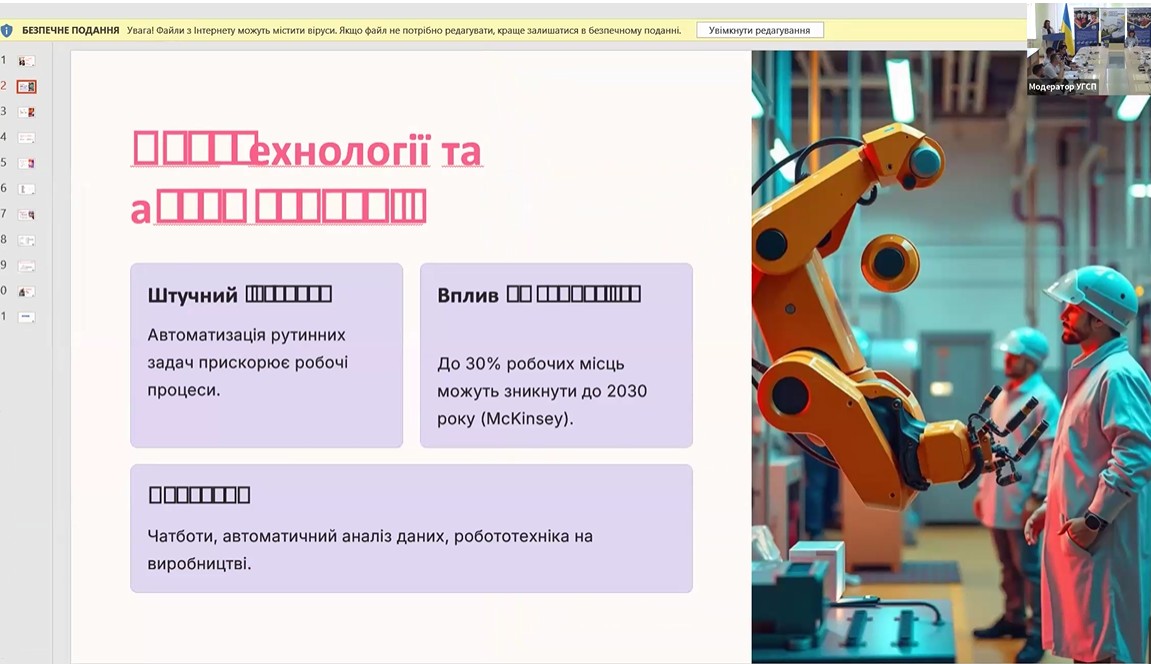
Task: Open slide 8 thumbnail
Action: (x=26, y=241)
